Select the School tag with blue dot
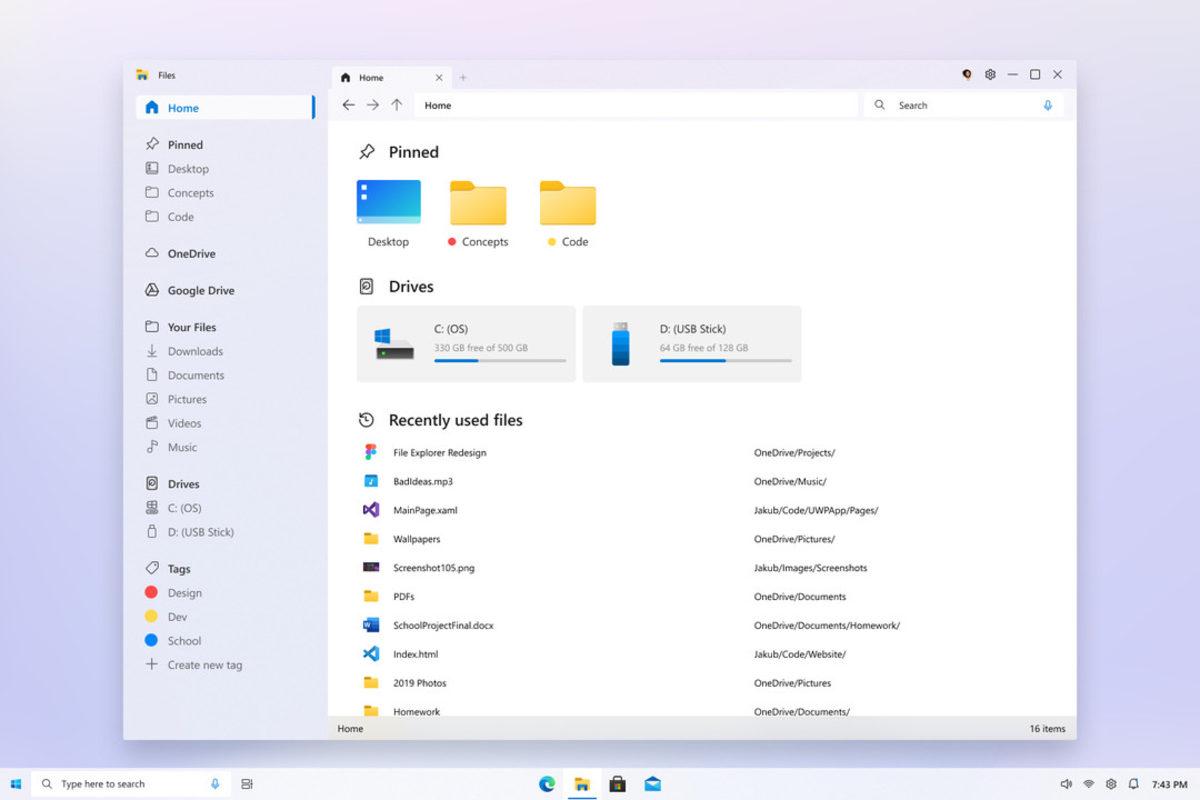The width and height of the screenshot is (1200, 800). 186,640
